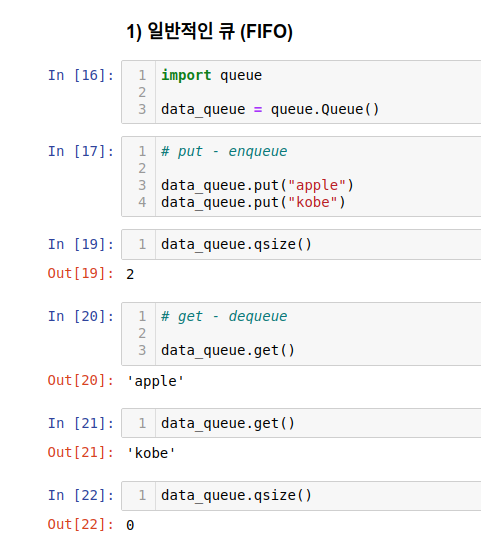Click the data_queue.put("apple") line

[x=257, y=185]
